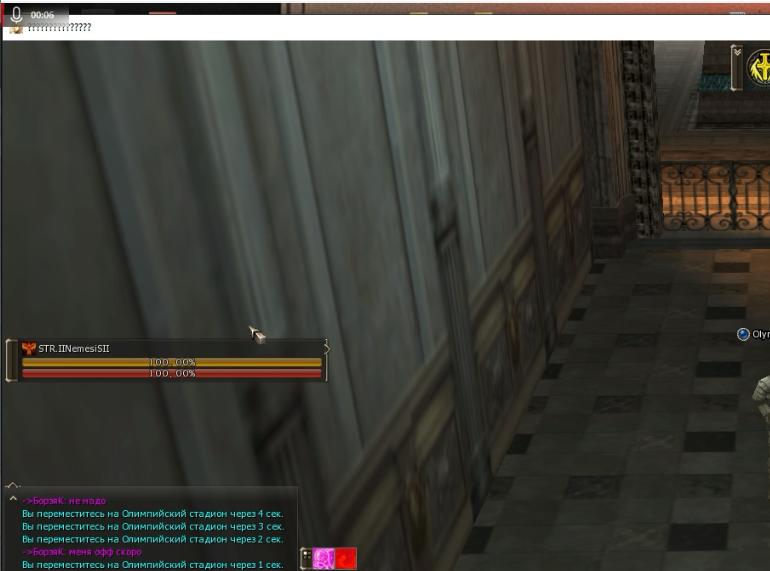Image resolution: width=770 pixels, height=571 pixels.
Task: Click the blue orb icon beside Olym label
Action: click(x=743, y=334)
